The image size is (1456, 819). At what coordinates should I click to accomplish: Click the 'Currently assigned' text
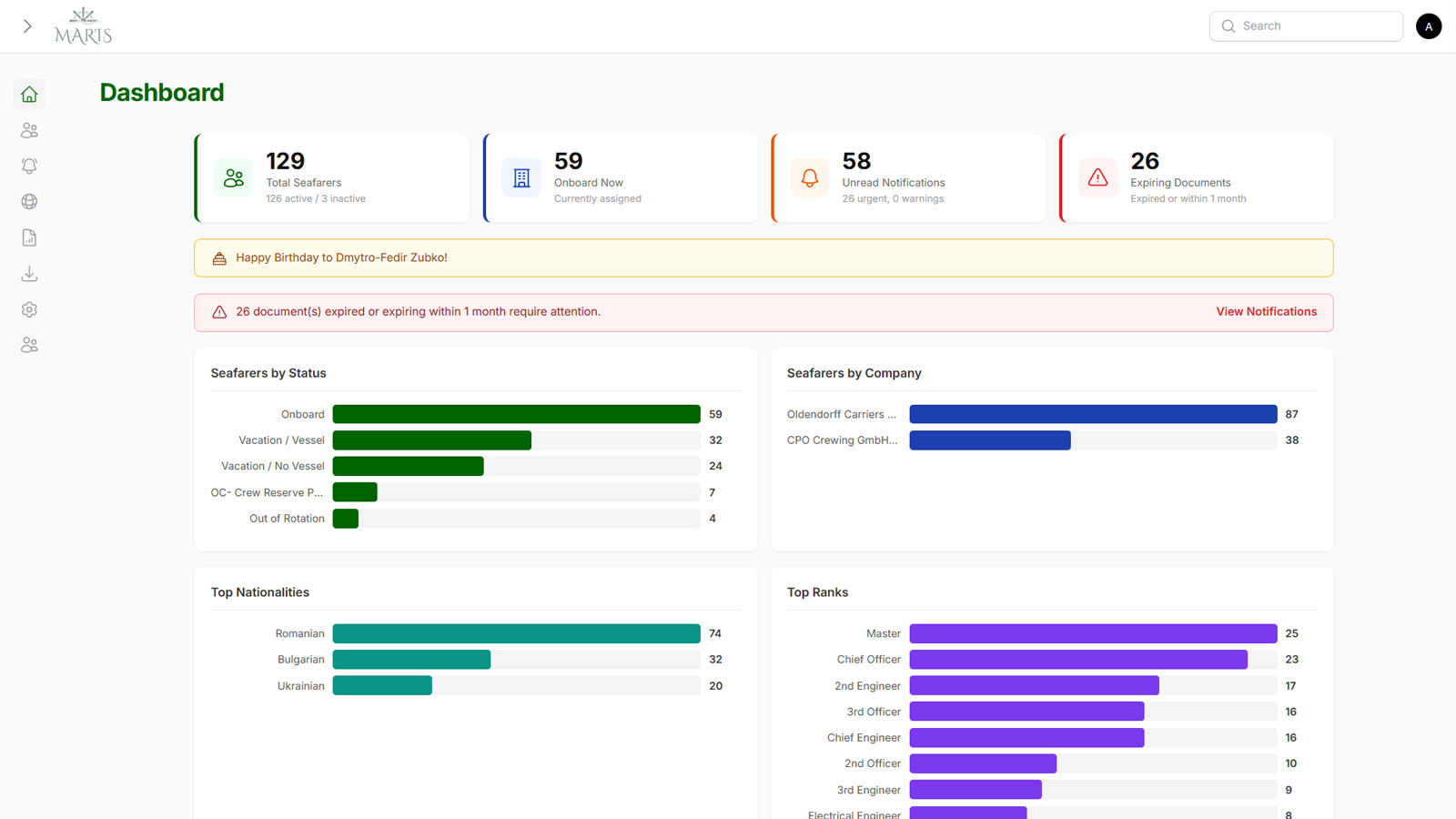[x=598, y=198]
